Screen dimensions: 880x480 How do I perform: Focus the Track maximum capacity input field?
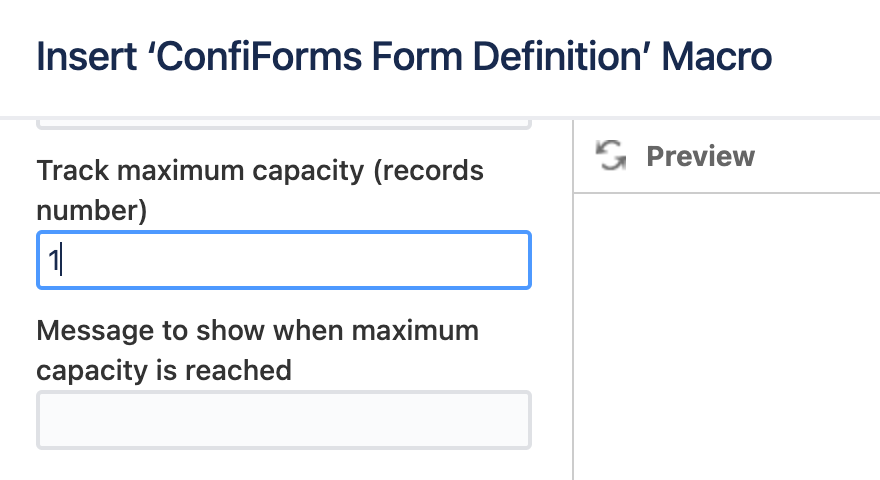[284, 260]
